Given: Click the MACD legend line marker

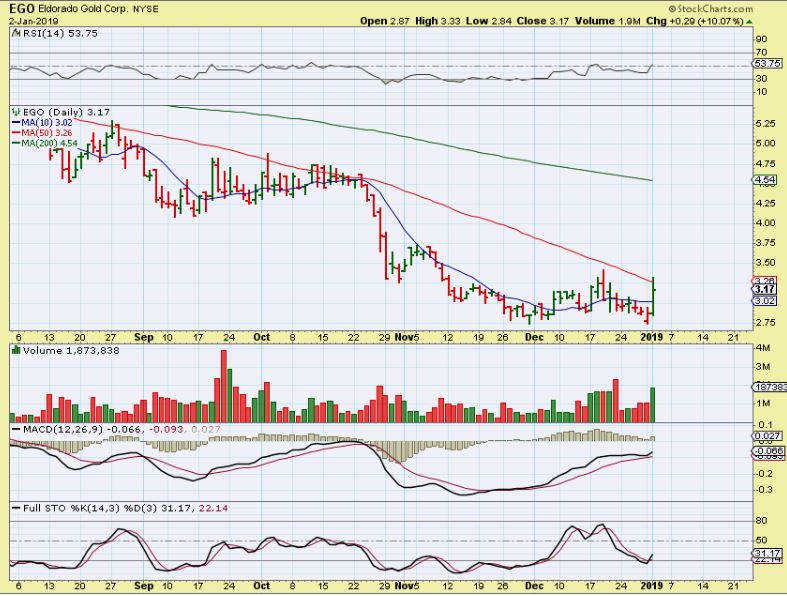Looking at the screenshot, I should tap(16, 430).
